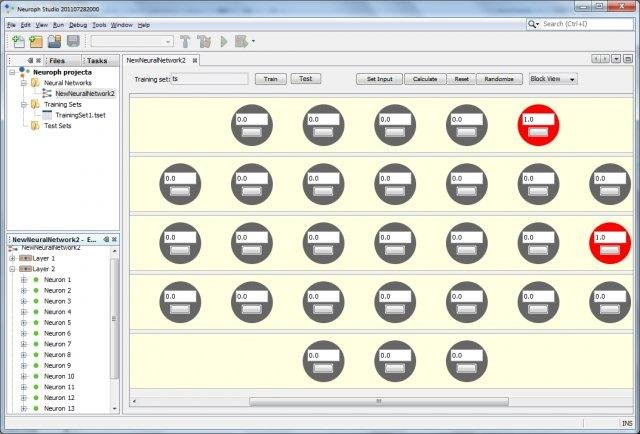Click the Set Input button
640x434 pixels.
click(380, 79)
